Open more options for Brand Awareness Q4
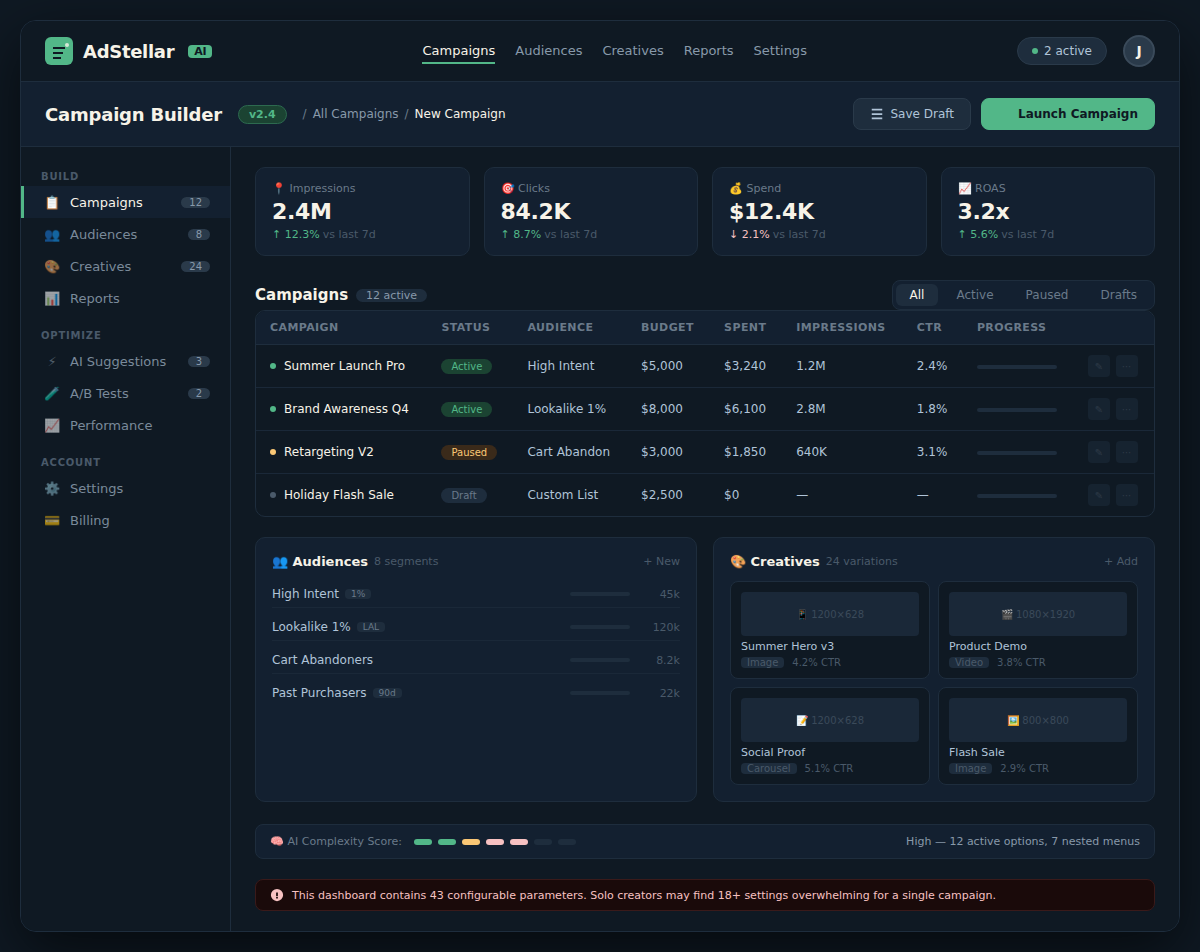 click(1127, 409)
